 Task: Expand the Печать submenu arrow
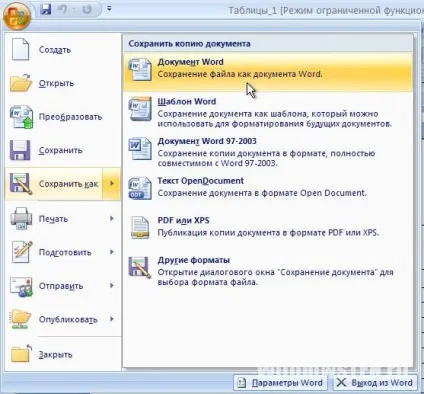tap(112, 219)
